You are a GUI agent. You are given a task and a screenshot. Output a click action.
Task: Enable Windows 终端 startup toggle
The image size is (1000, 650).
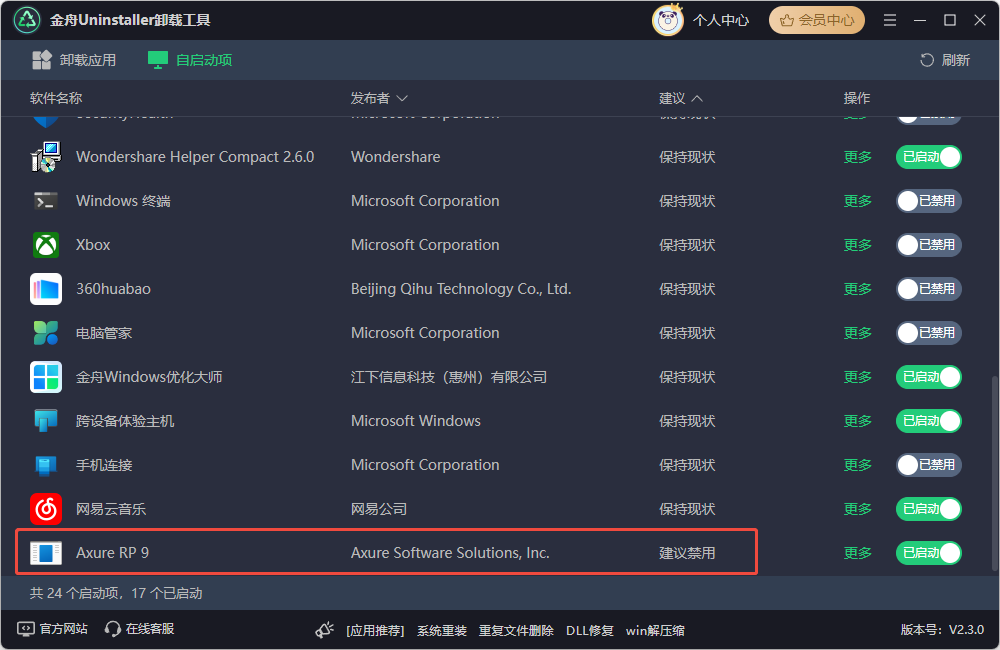tap(929, 201)
